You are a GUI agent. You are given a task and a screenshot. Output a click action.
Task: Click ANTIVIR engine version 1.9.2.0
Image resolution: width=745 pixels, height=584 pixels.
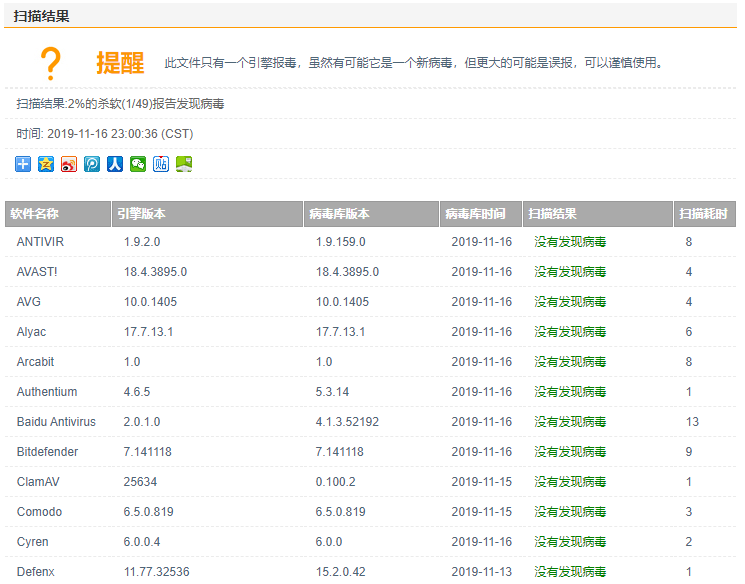pyautogui.click(x=142, y=242)
